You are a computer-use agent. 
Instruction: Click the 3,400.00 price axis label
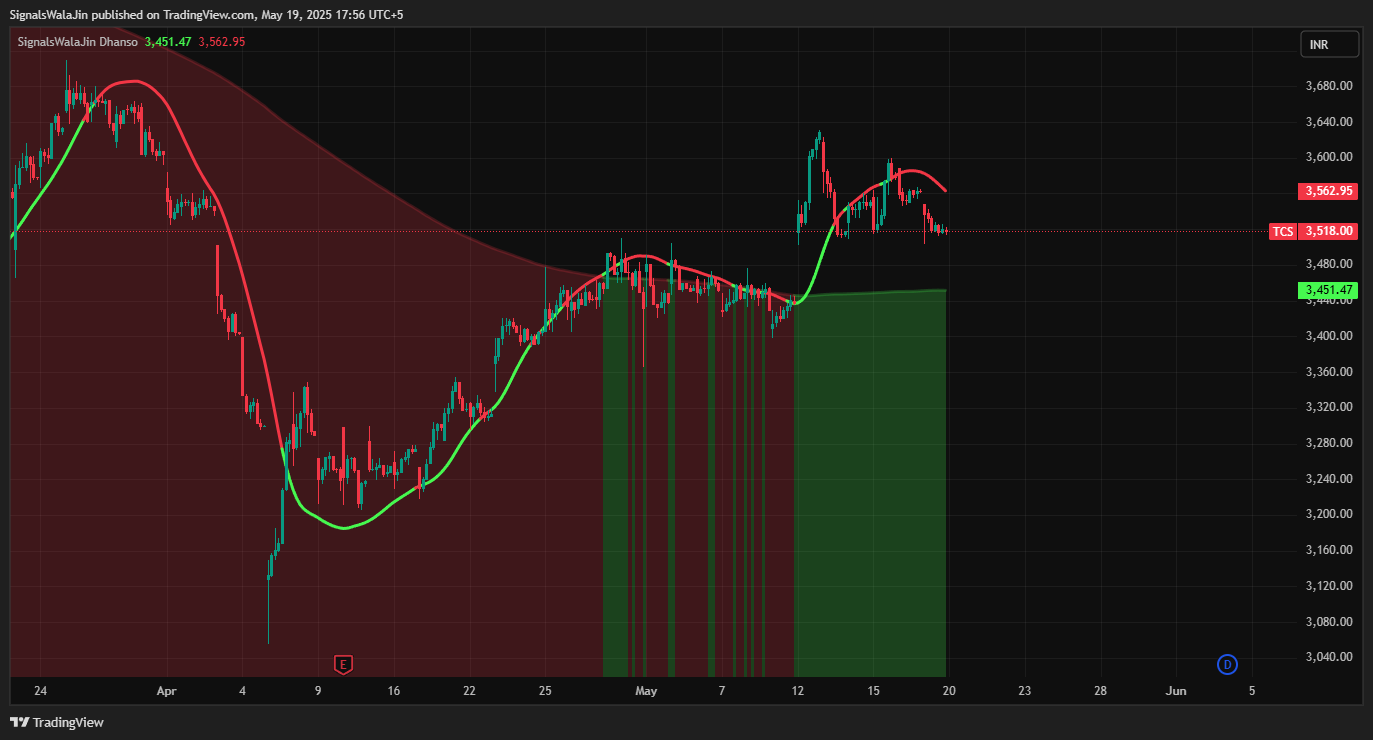1329,336
